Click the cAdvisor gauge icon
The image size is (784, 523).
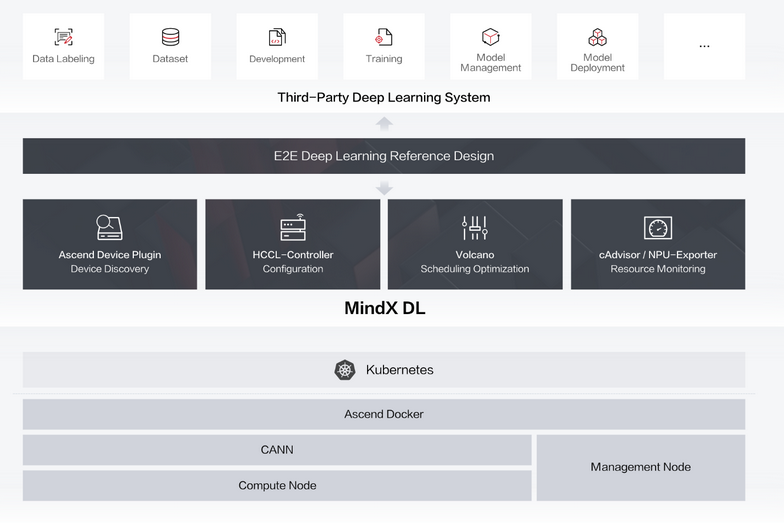(x=658, y=228)
